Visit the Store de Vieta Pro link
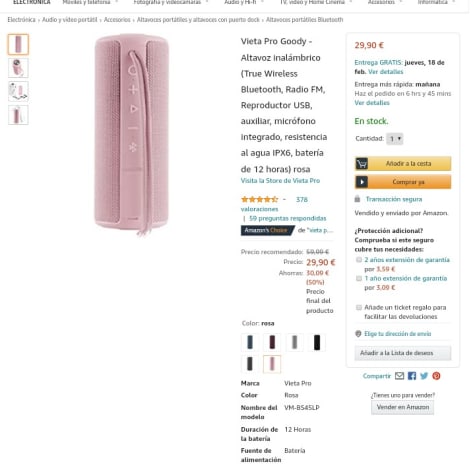 tap(280, 181)
